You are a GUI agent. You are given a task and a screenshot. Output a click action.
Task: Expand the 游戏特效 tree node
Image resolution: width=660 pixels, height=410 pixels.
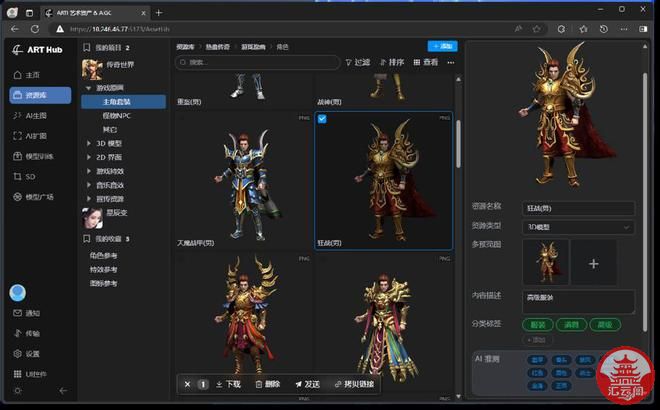point(88,171)
